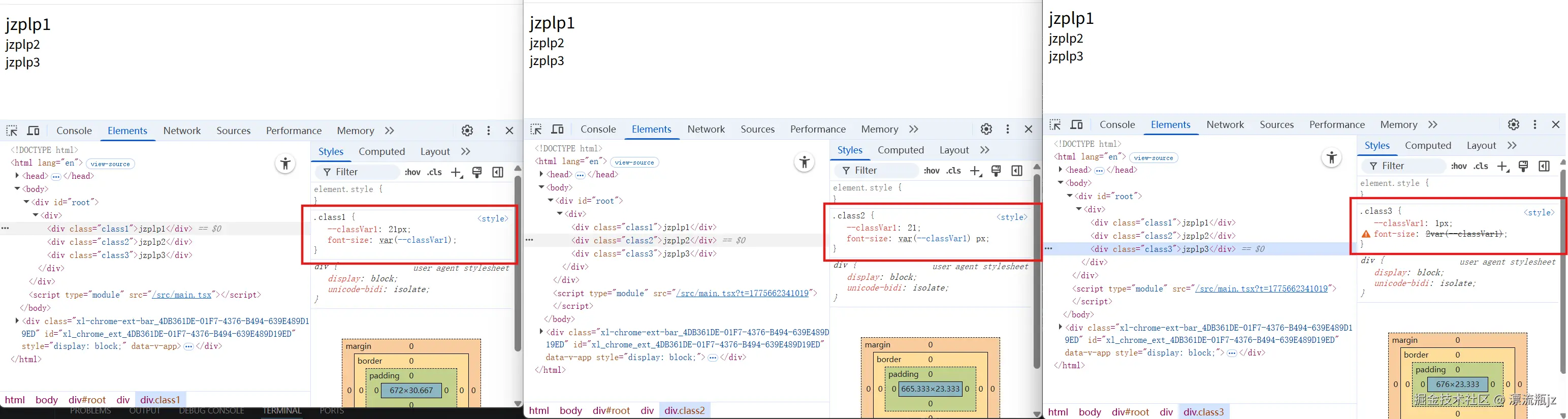
Task: Click view-source badge in right DevTools DOM tree
Action: click(1153, 158)
